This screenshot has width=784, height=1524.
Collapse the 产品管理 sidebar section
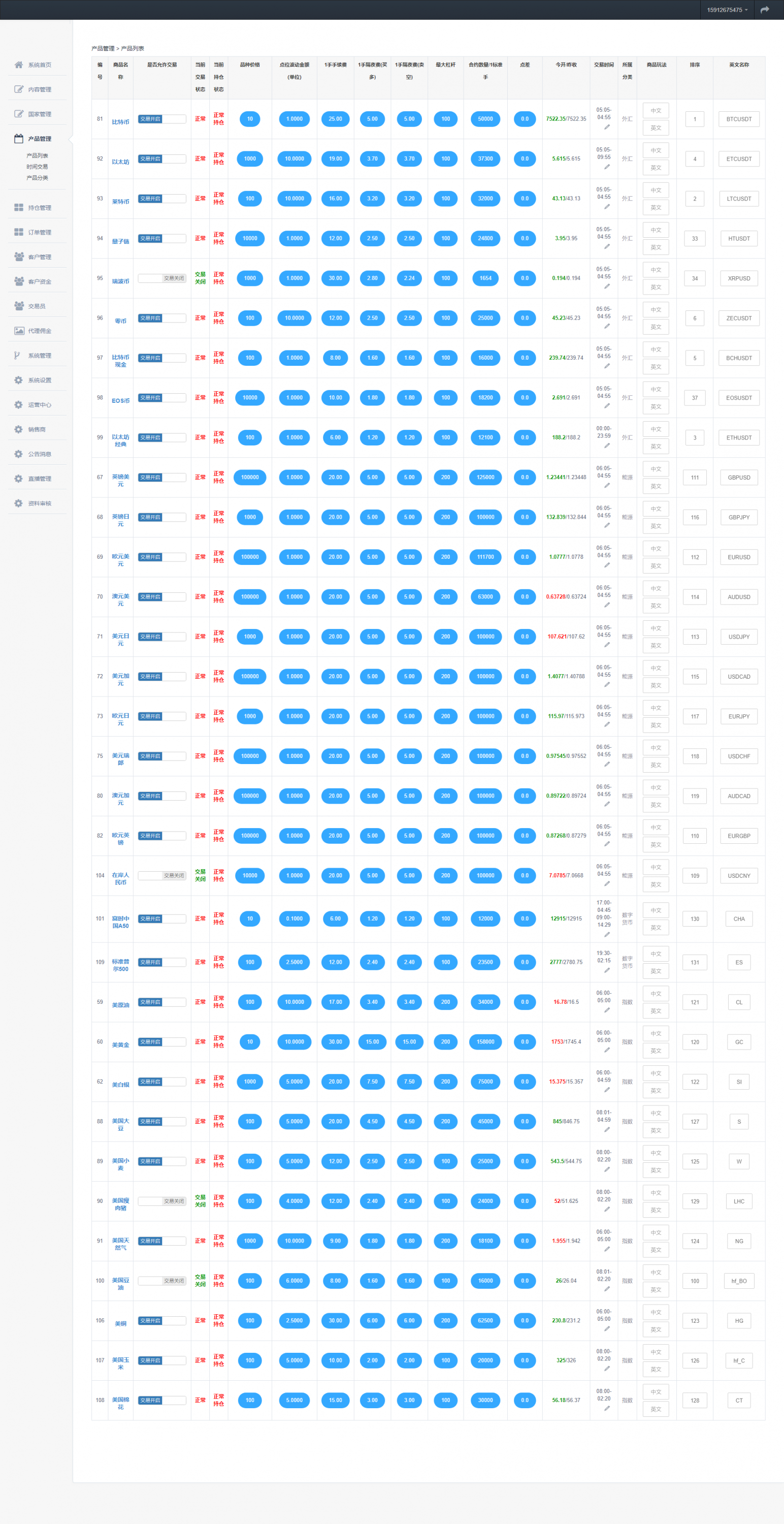point(39,139)
